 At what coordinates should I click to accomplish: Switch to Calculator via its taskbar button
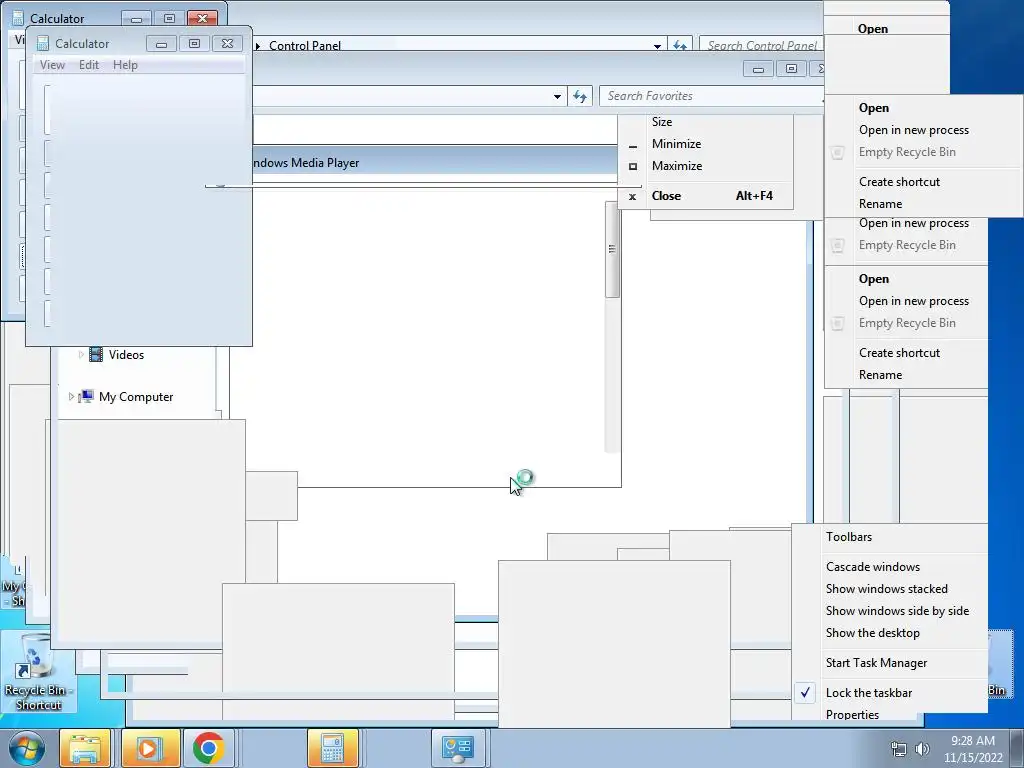332,748
